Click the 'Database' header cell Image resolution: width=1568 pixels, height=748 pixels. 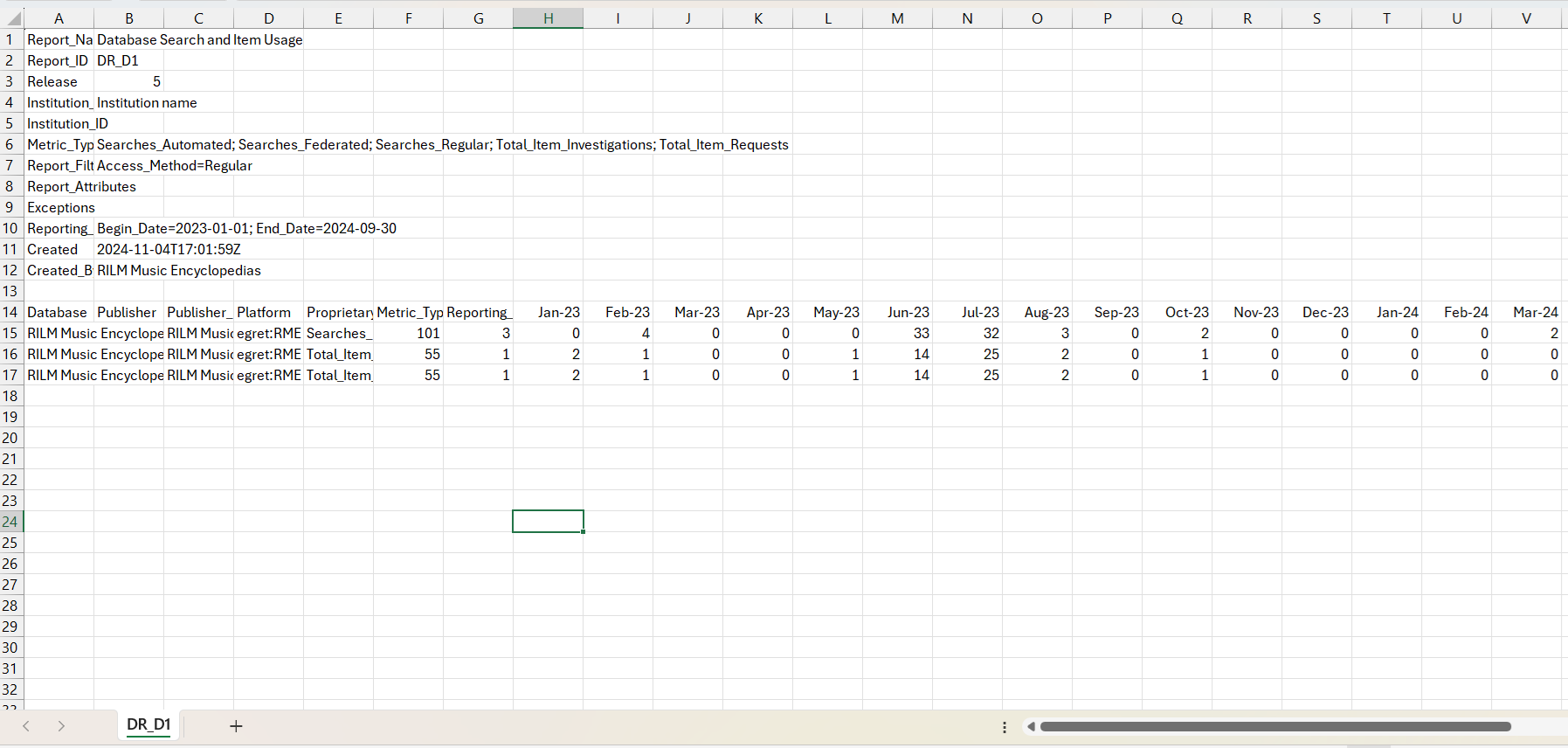[59, 312]
